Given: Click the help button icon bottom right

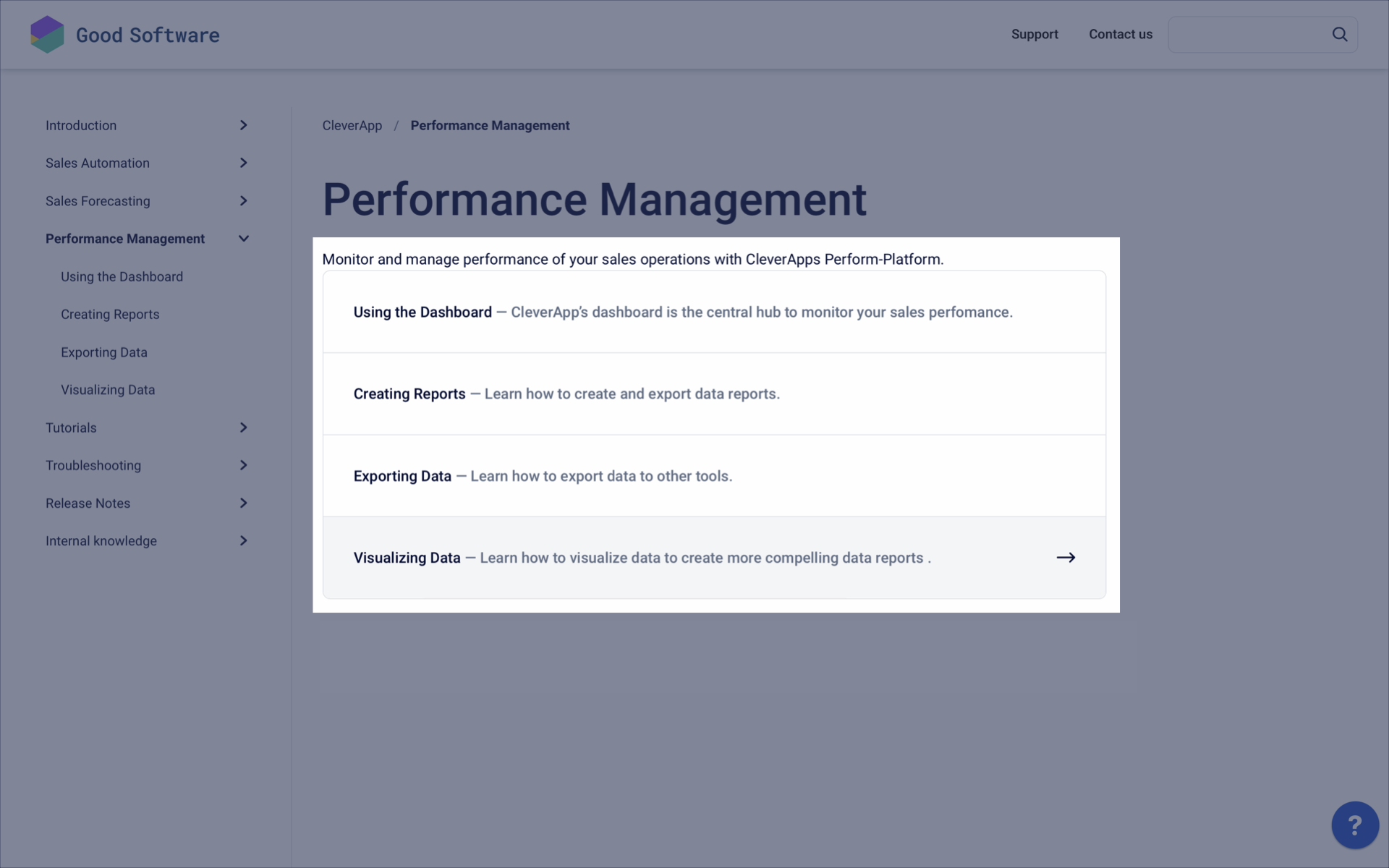Looking at the screenshot, I should pyautogui.click(x=1355, y=825).
